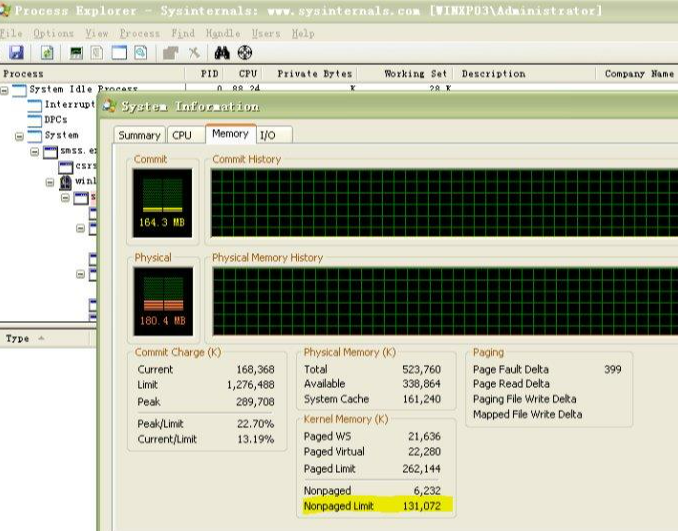Click the Show Process Tree toolbar icon
Image resolution: width=678 pixels, height=531 pixels.
pyautogui.click(x=97, y=53)
